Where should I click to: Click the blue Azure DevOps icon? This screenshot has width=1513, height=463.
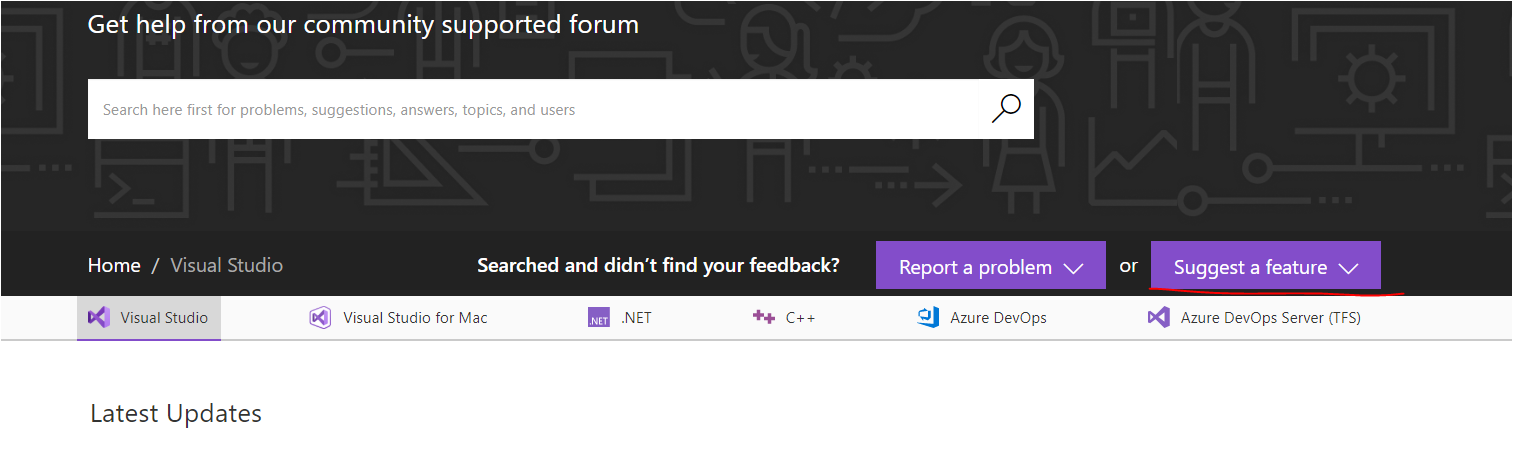(x=928, y=318)
